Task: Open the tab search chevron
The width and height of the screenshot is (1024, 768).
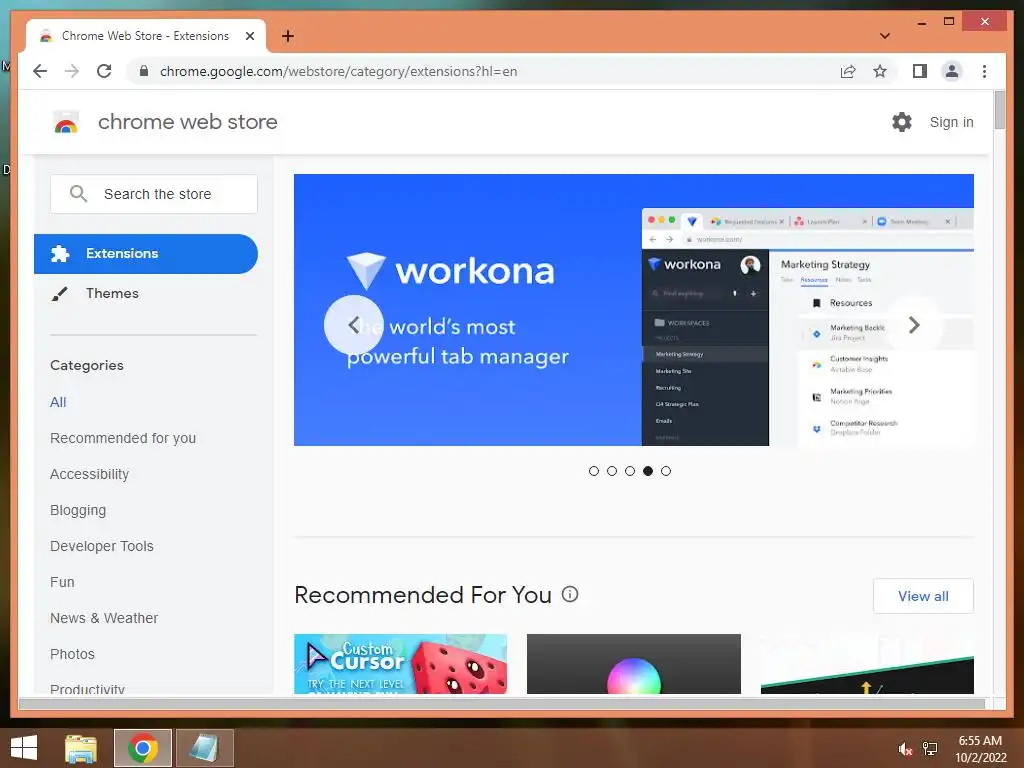Action: 885,36
